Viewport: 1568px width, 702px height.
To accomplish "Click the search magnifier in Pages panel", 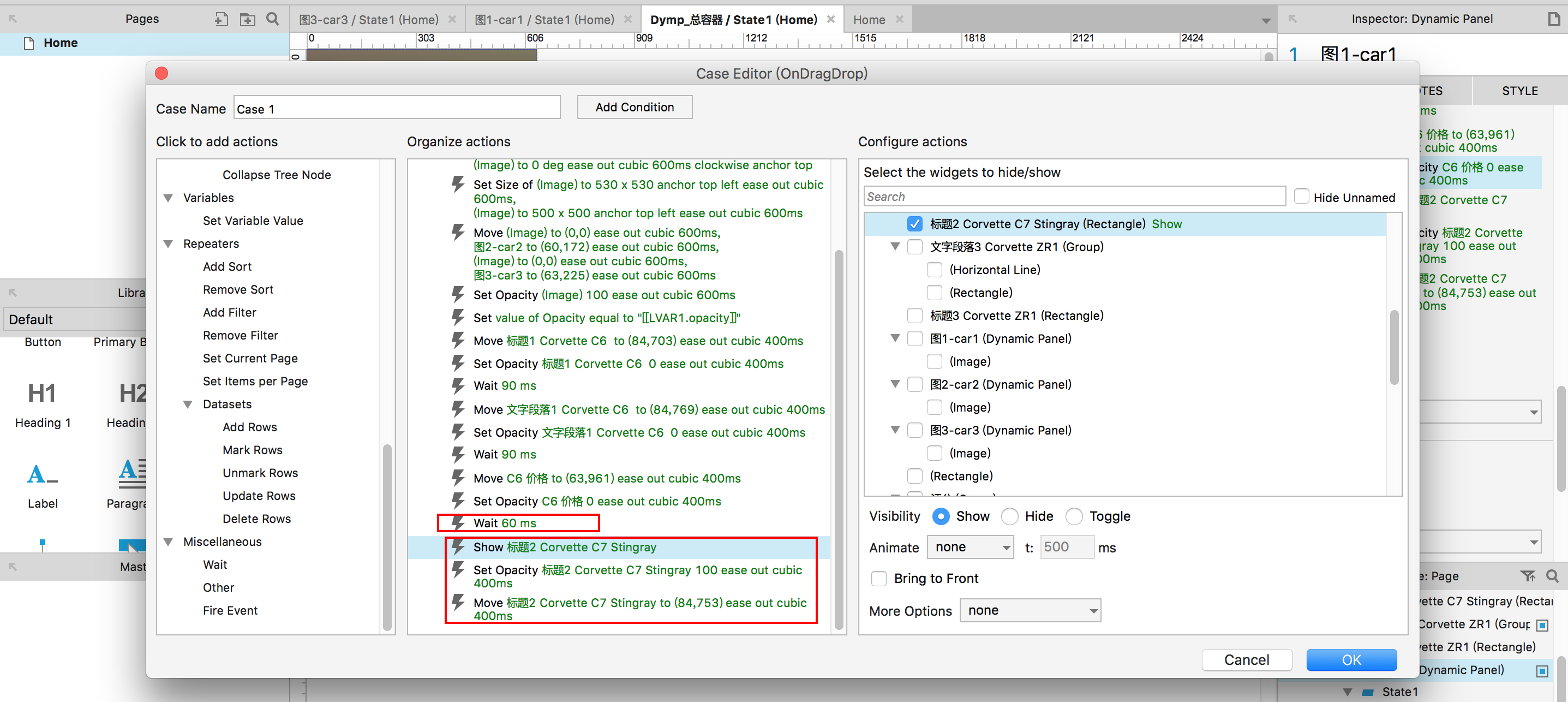I will (x=273, y=20).
